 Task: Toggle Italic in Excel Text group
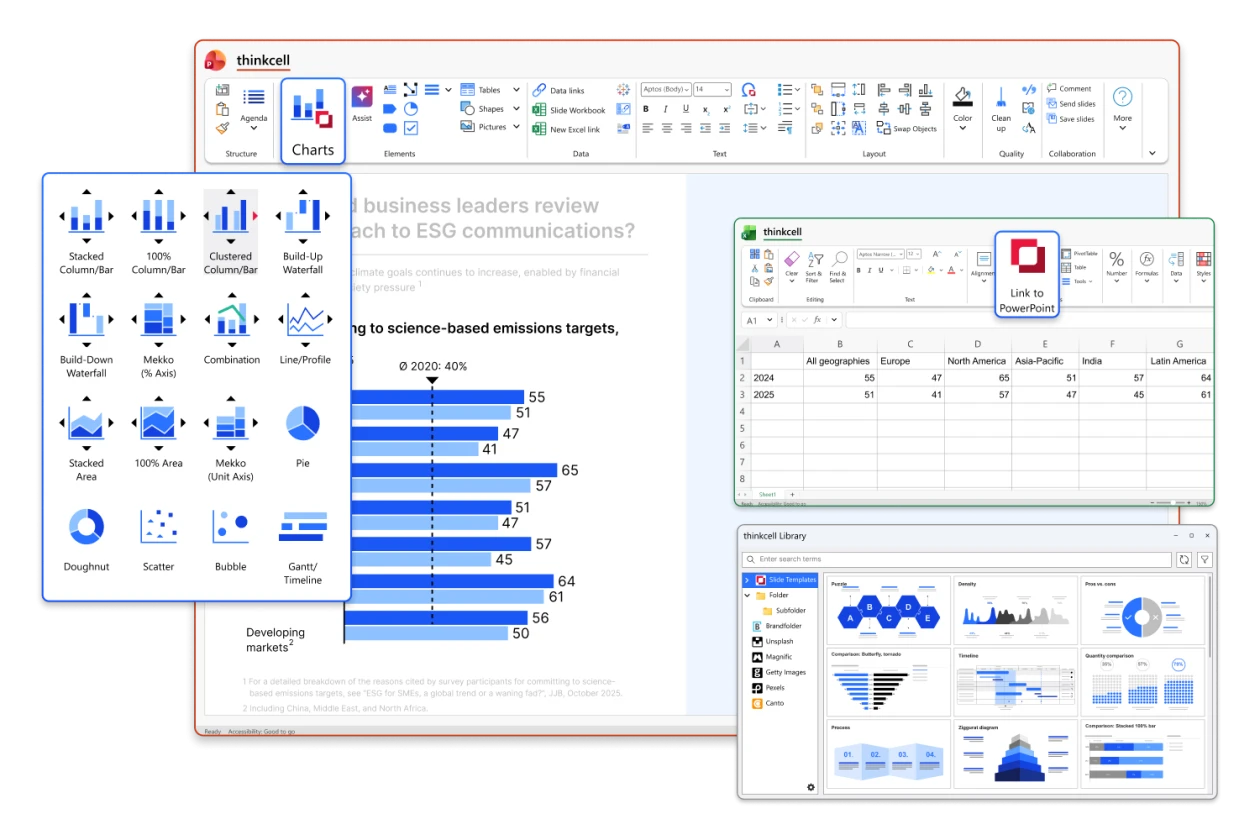point(871,270)
